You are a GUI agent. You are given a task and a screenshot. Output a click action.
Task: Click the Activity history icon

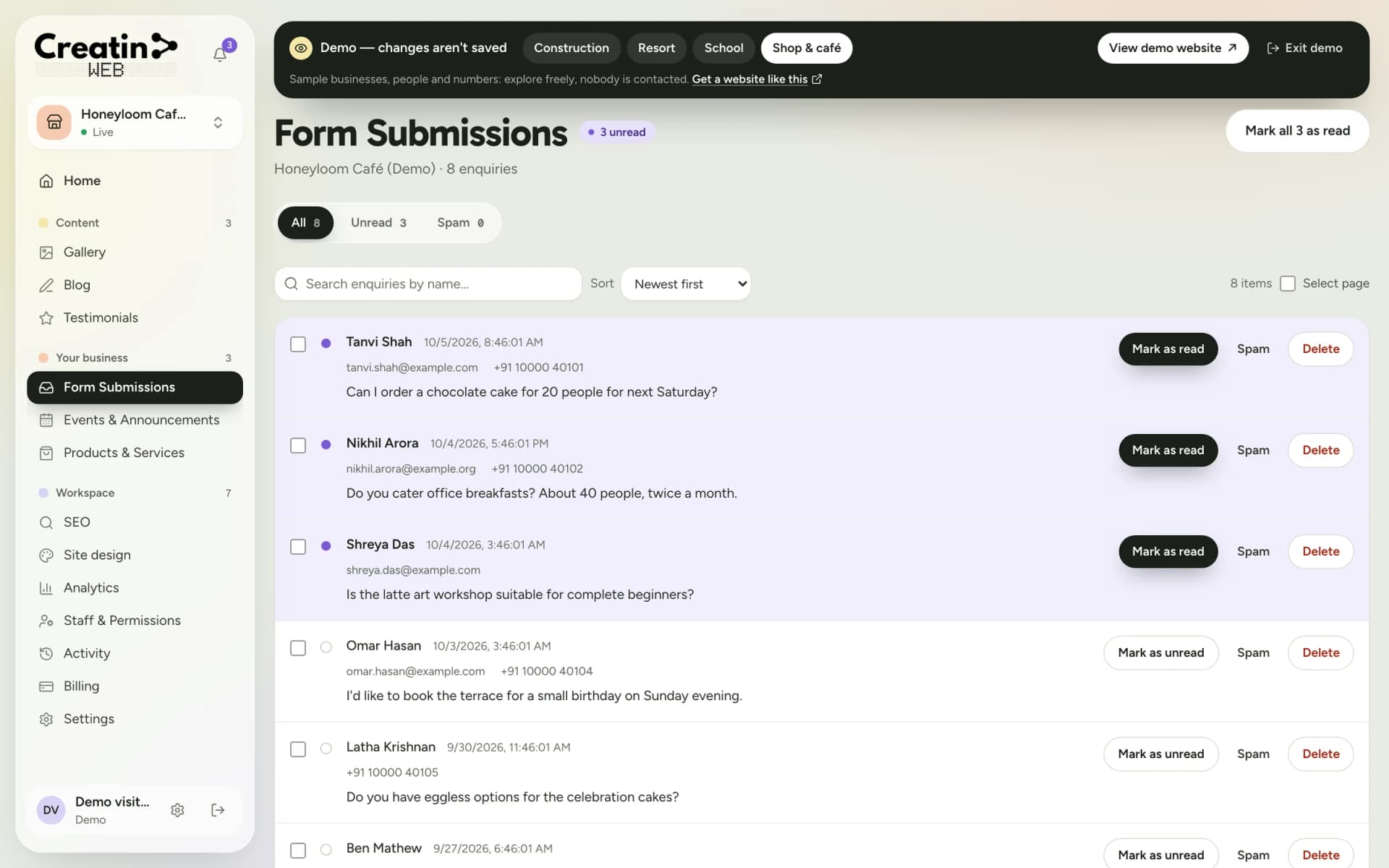coord(46,653)
